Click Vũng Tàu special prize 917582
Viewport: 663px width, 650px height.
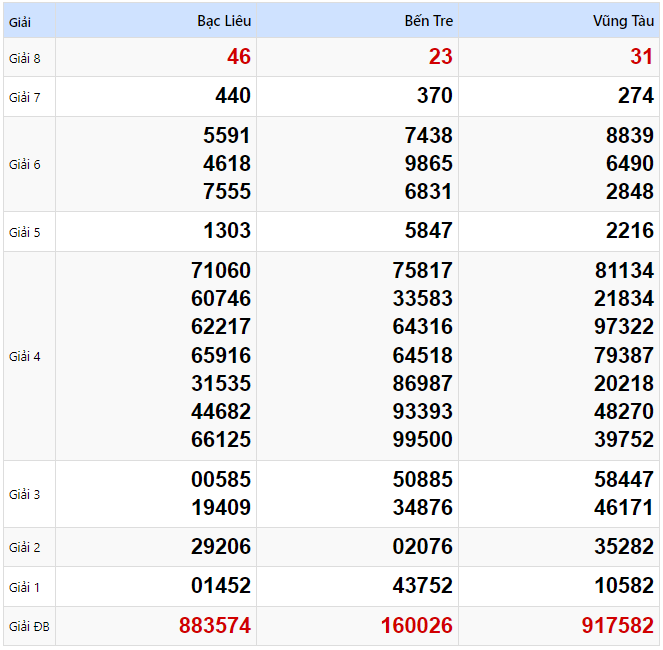618,626
